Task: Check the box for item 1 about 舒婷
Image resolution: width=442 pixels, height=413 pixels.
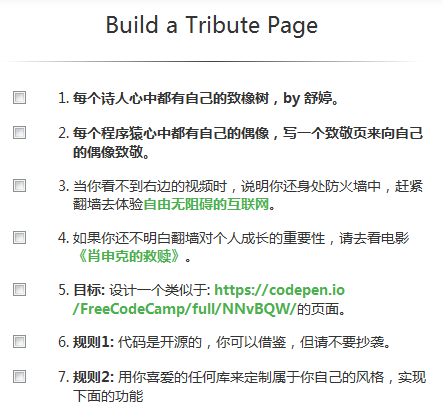Action: tap(19, 98)
